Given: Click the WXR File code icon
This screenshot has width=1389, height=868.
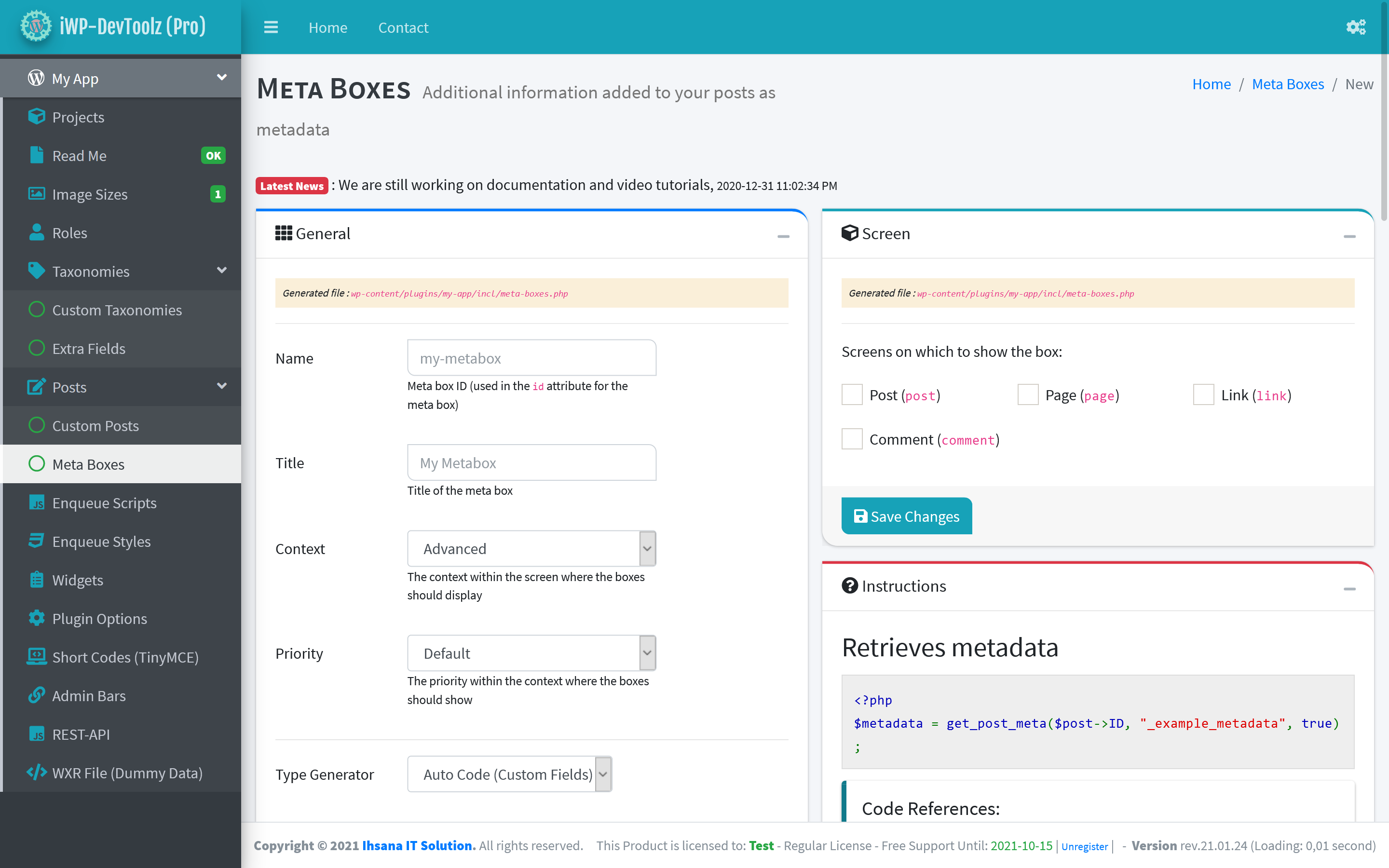Looking at the screenshot, I should click(x=36, y=772).
